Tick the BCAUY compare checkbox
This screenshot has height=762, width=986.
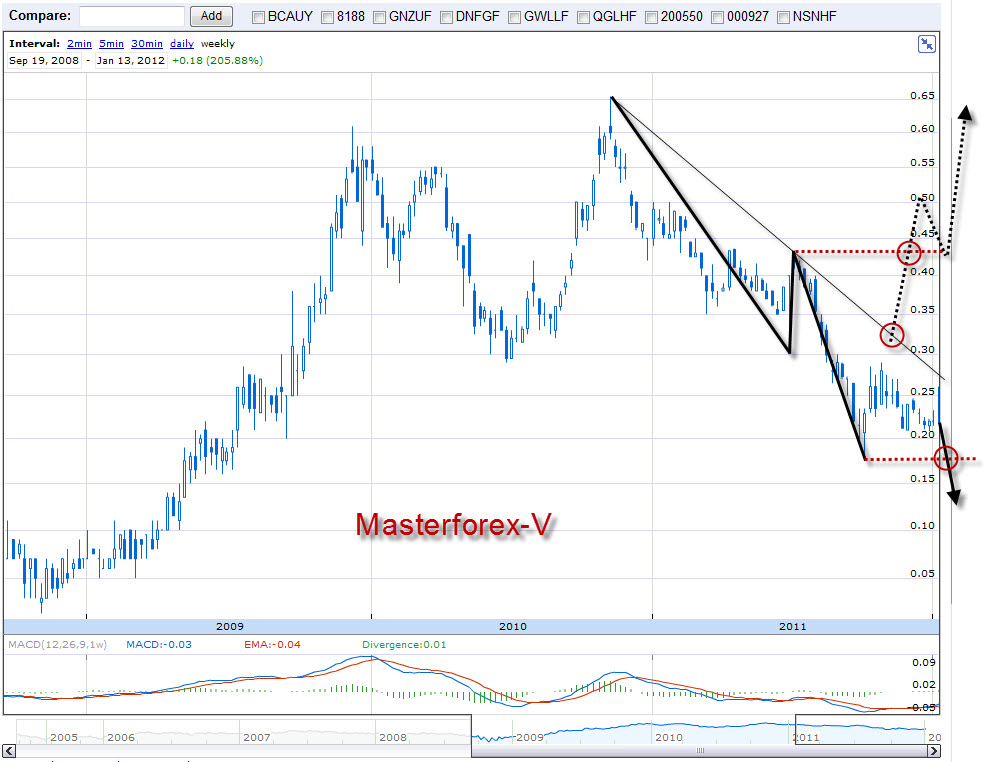click(x=258, y=17)
